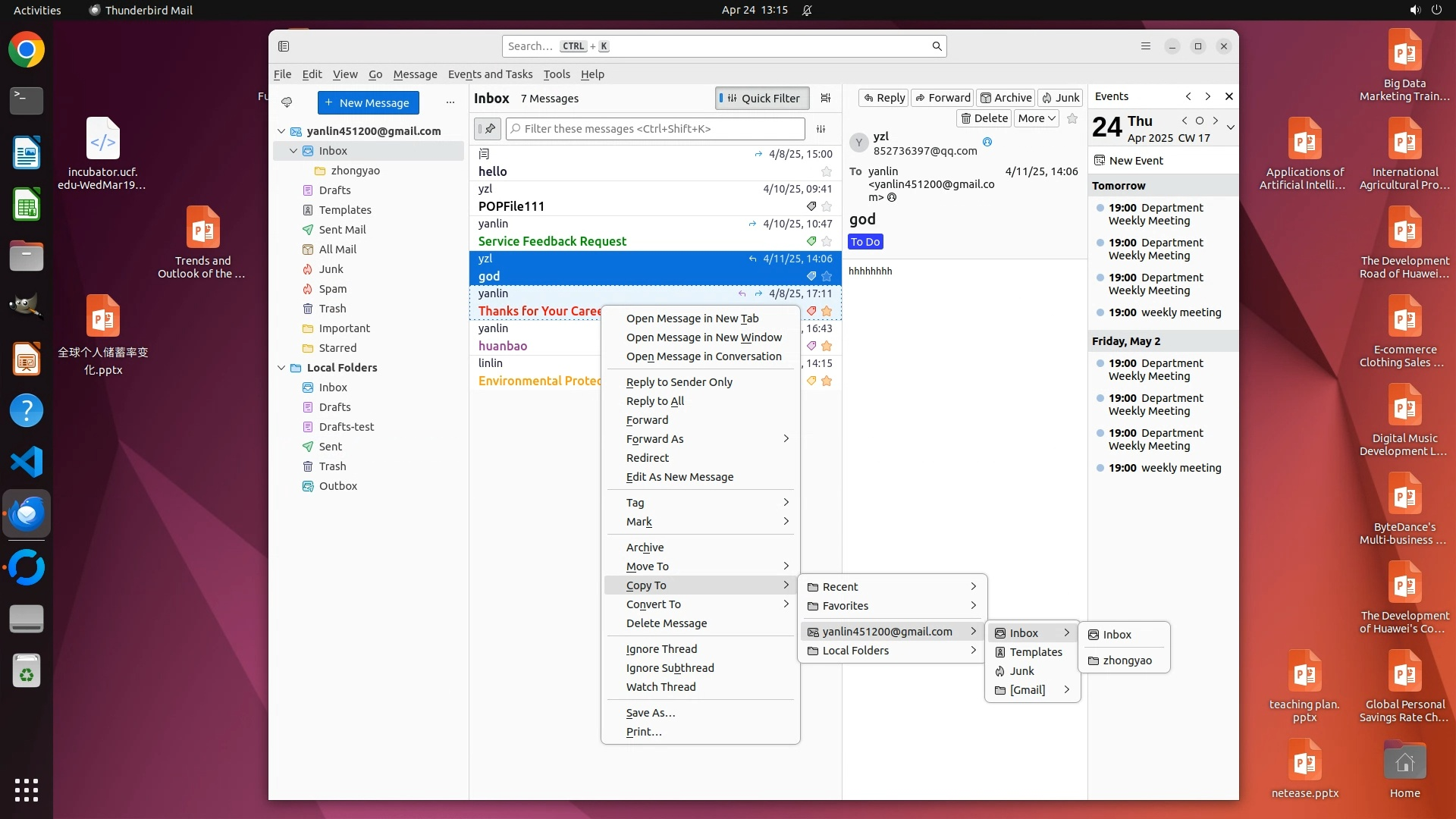The height and width of the screenshot is (819, 1456).
Task: Open the More dropdown in message header
Action: click(1037, 118)
